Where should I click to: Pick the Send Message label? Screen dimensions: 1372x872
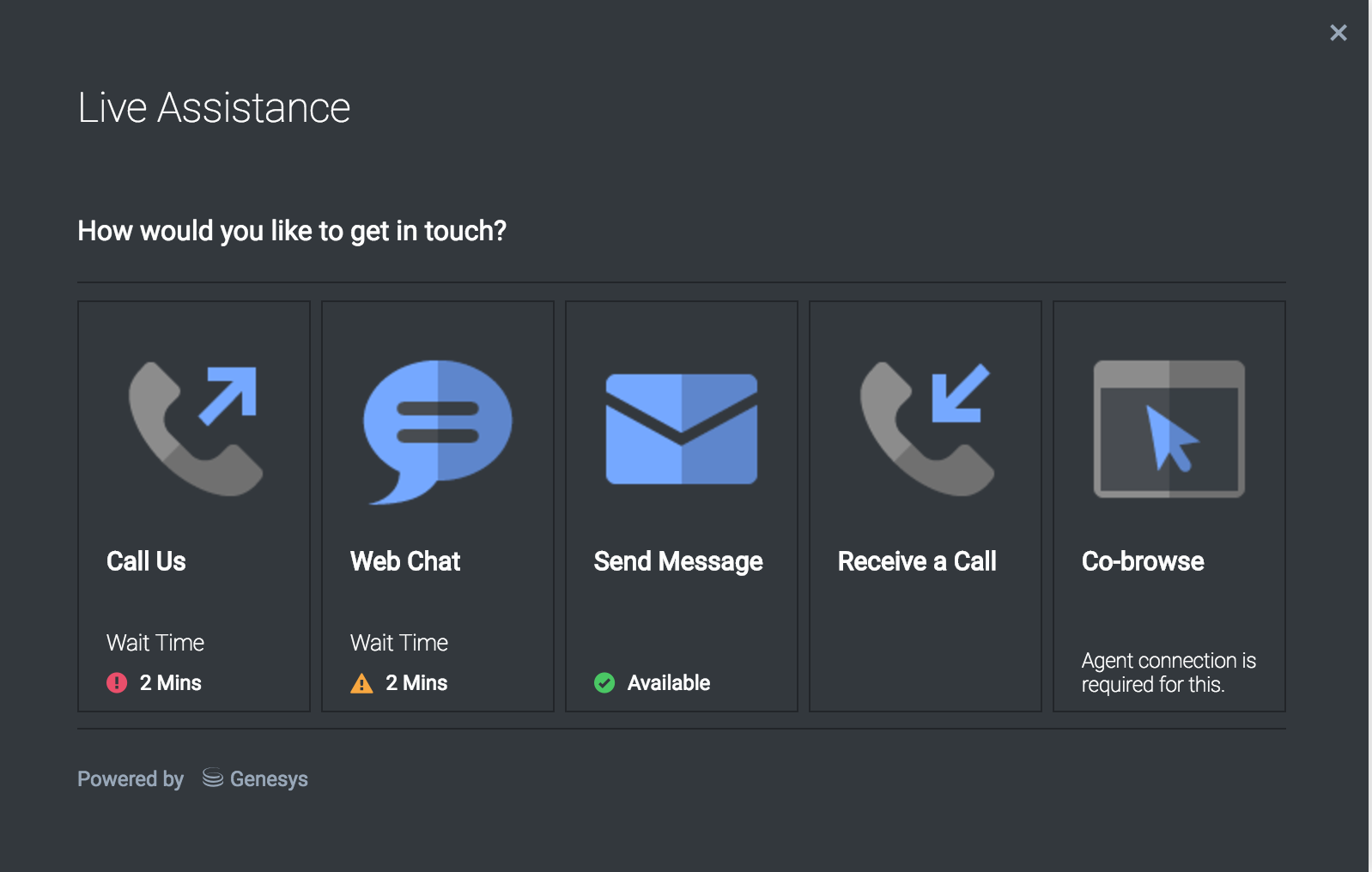tap(678, 561)
